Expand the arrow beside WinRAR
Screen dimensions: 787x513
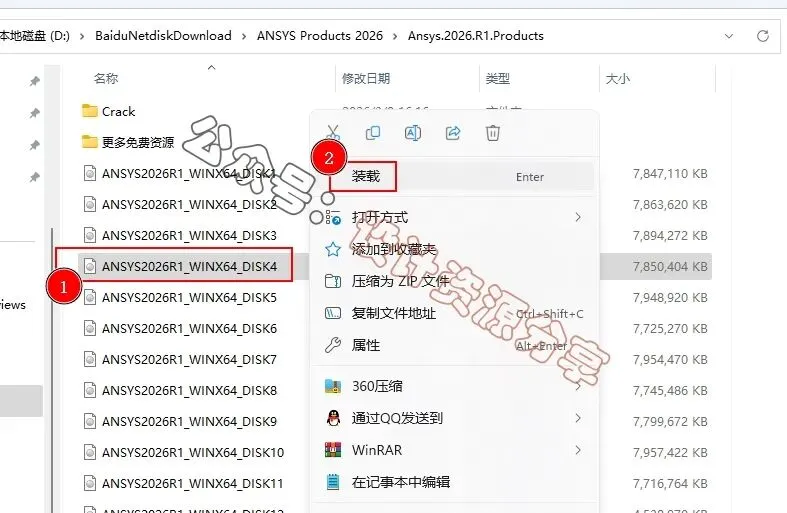578,450
